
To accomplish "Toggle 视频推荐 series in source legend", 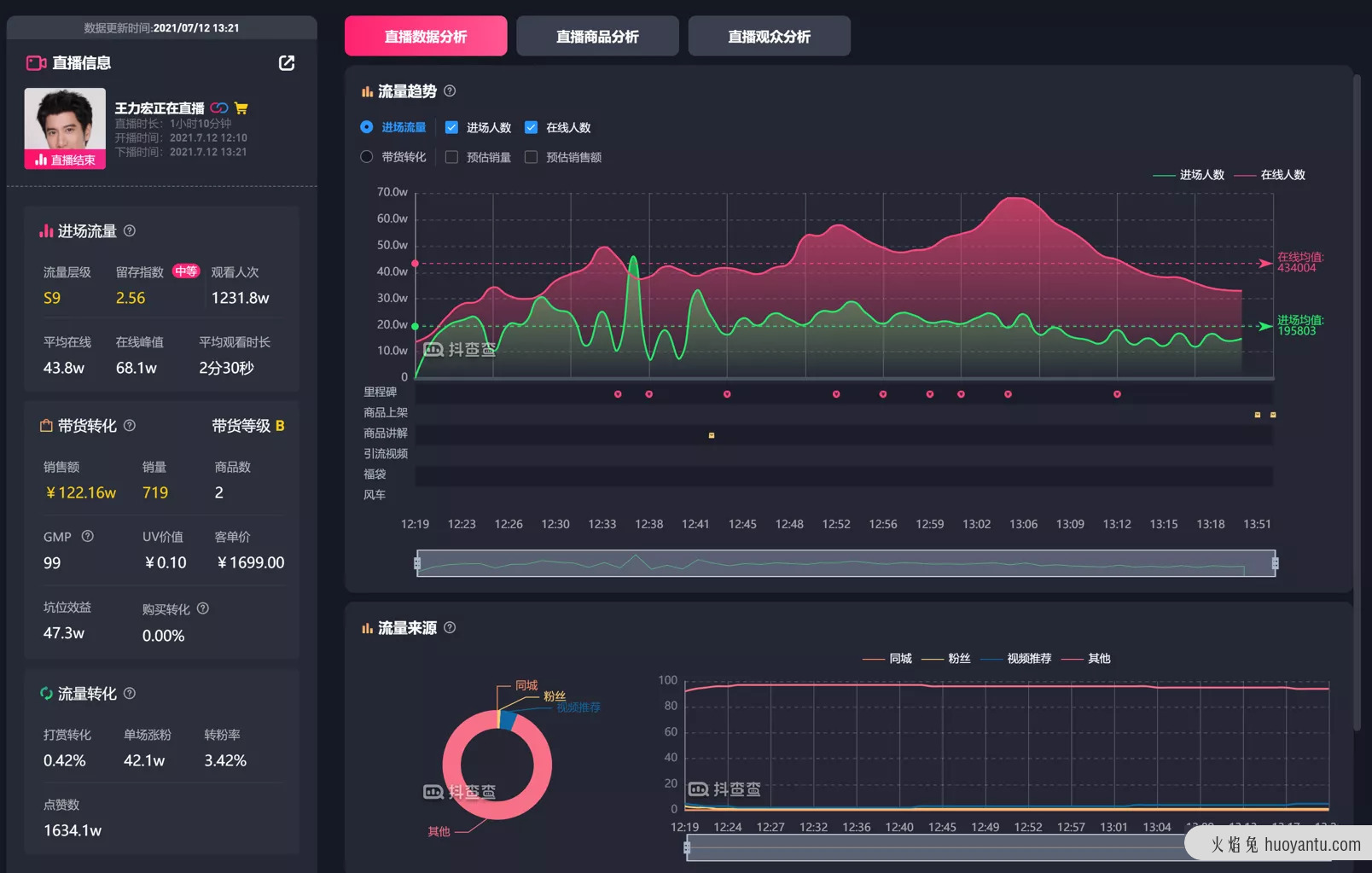I will point(1016,659).
